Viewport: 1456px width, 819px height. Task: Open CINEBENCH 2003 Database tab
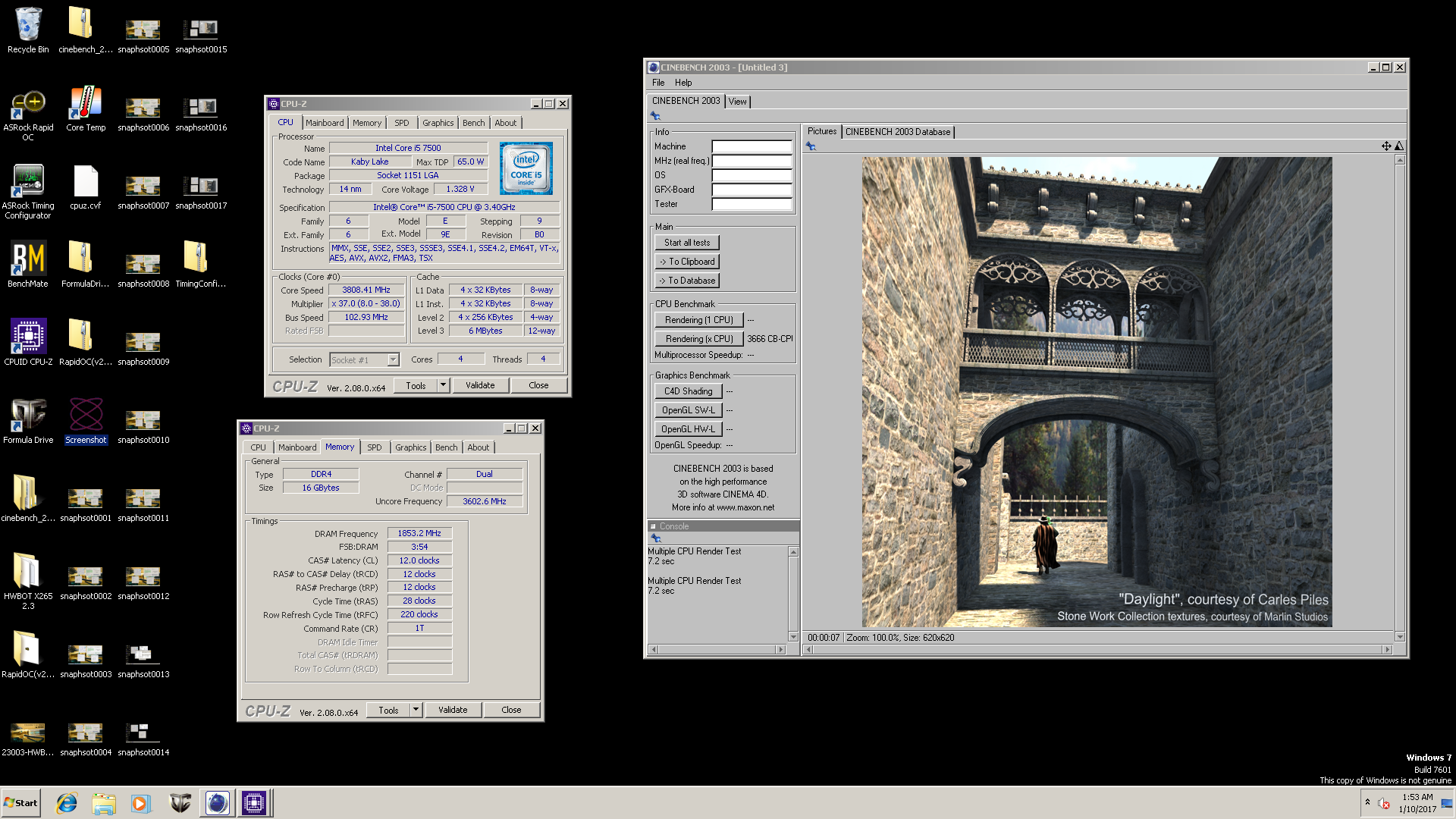[x=898, y=132]
